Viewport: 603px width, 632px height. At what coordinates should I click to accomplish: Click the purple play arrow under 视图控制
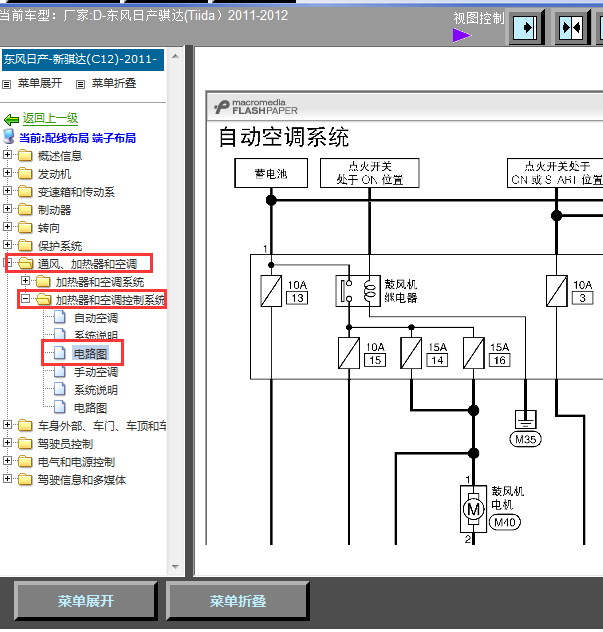(462, 35)
